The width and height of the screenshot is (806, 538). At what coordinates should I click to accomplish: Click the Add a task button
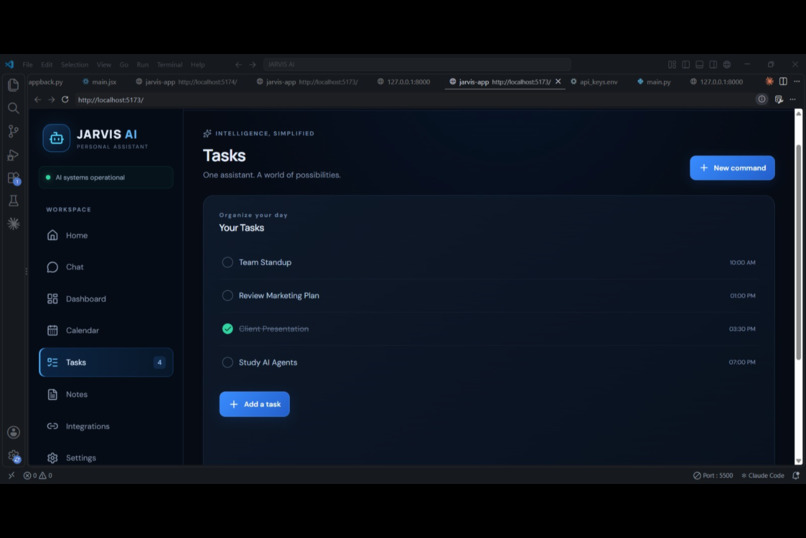click(254, 404)
